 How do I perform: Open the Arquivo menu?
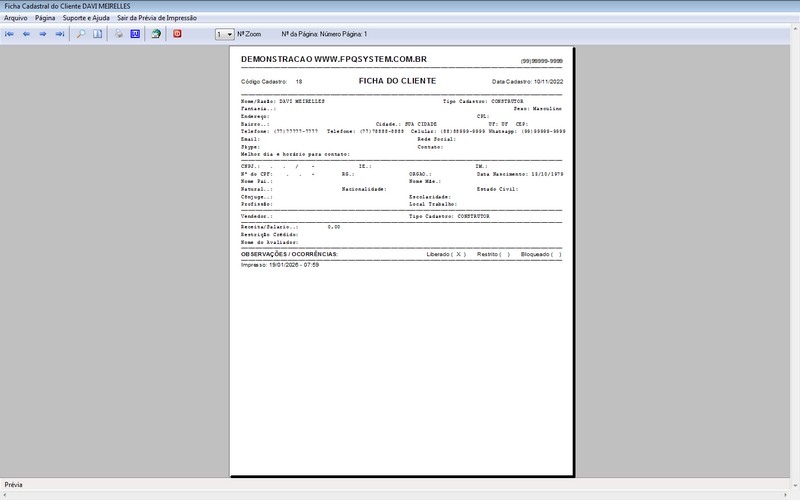[16, 18]
